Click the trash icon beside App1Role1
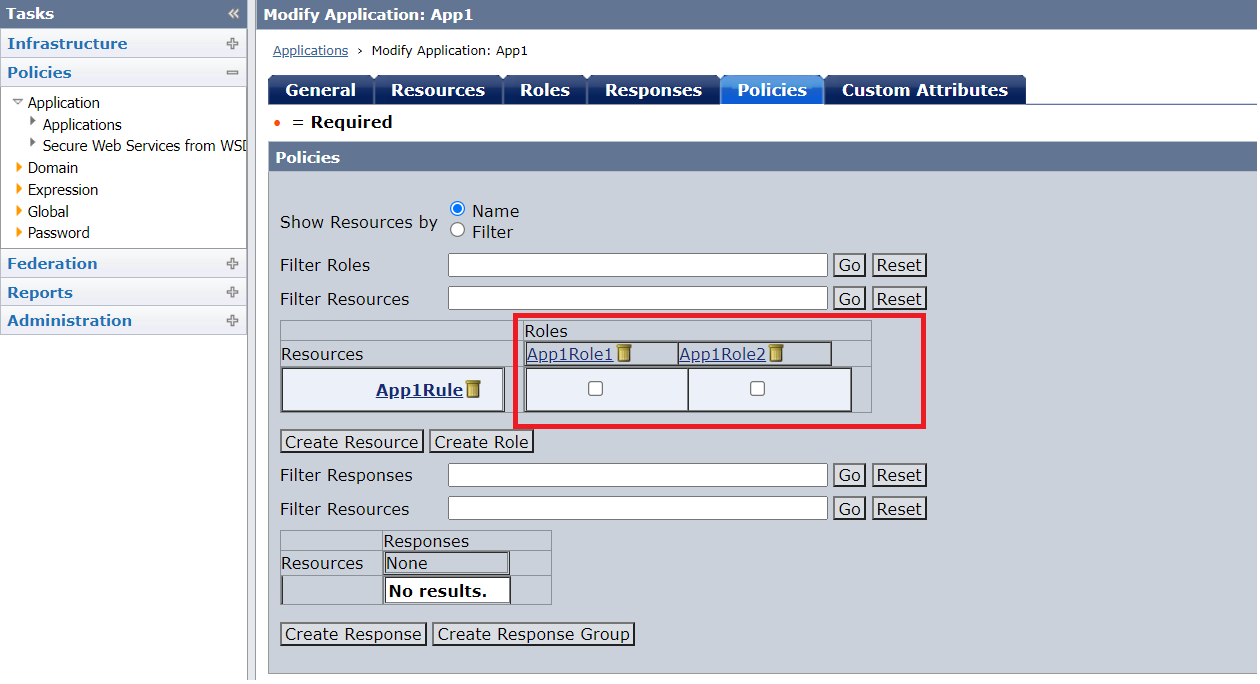 pyautogui.click(x=624, y=353)
